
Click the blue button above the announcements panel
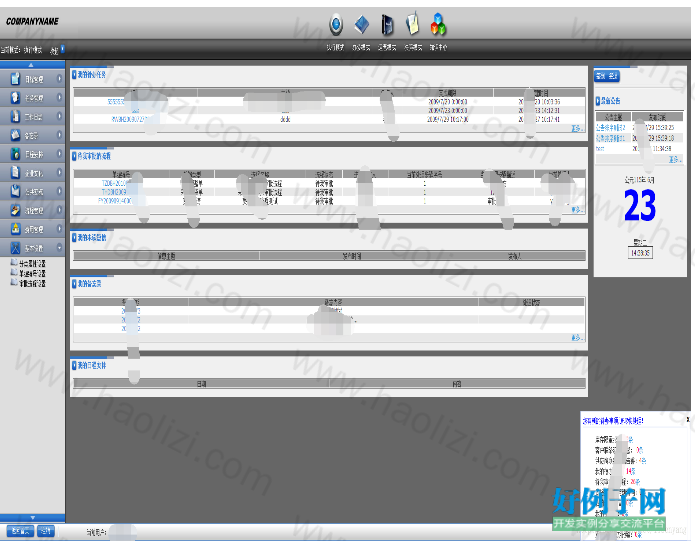tap(607, 76)
